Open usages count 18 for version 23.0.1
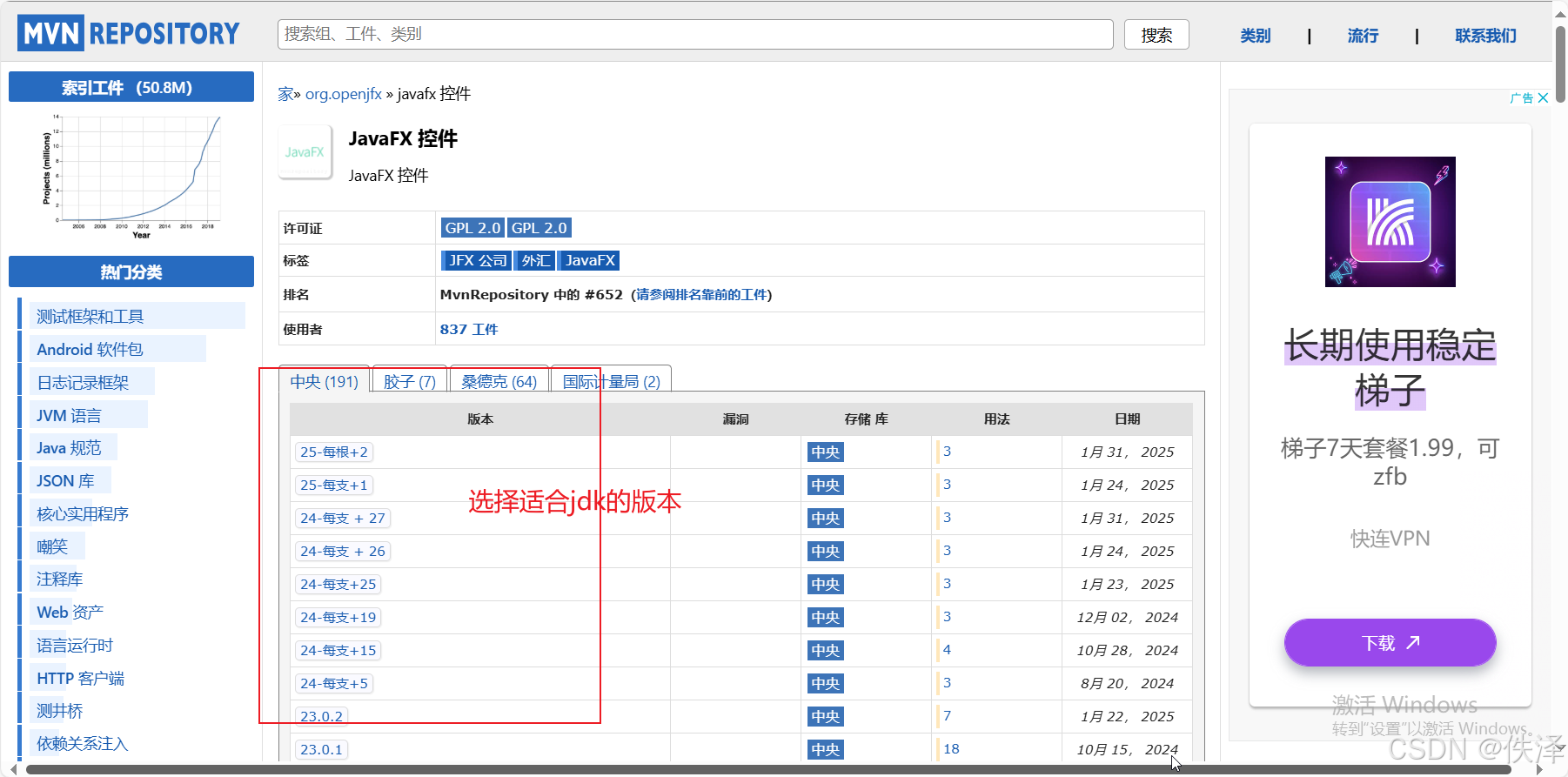 tap(951, 748)
